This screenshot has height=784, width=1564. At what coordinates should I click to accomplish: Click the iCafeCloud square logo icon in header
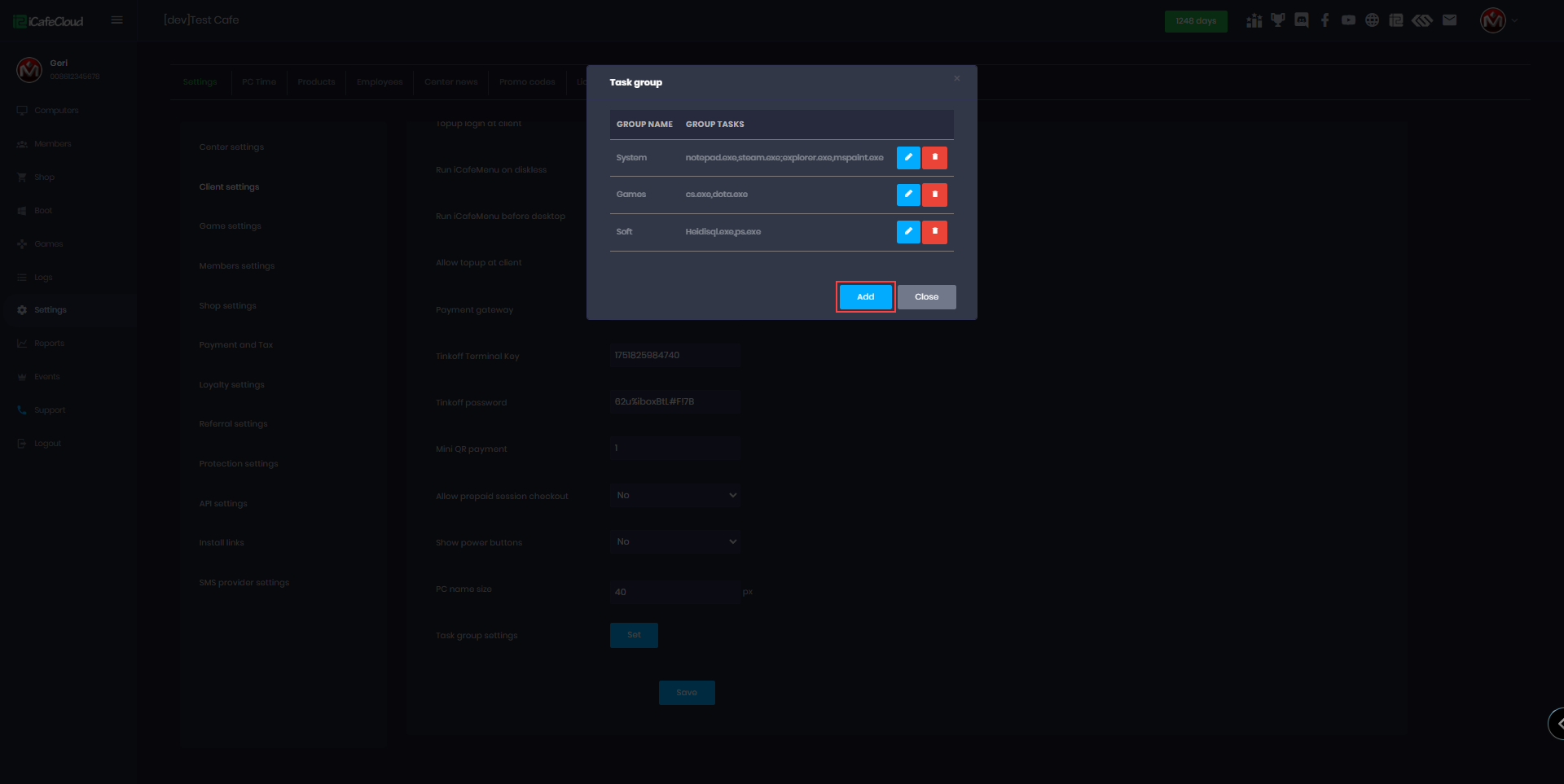(x=1396, y=20)
